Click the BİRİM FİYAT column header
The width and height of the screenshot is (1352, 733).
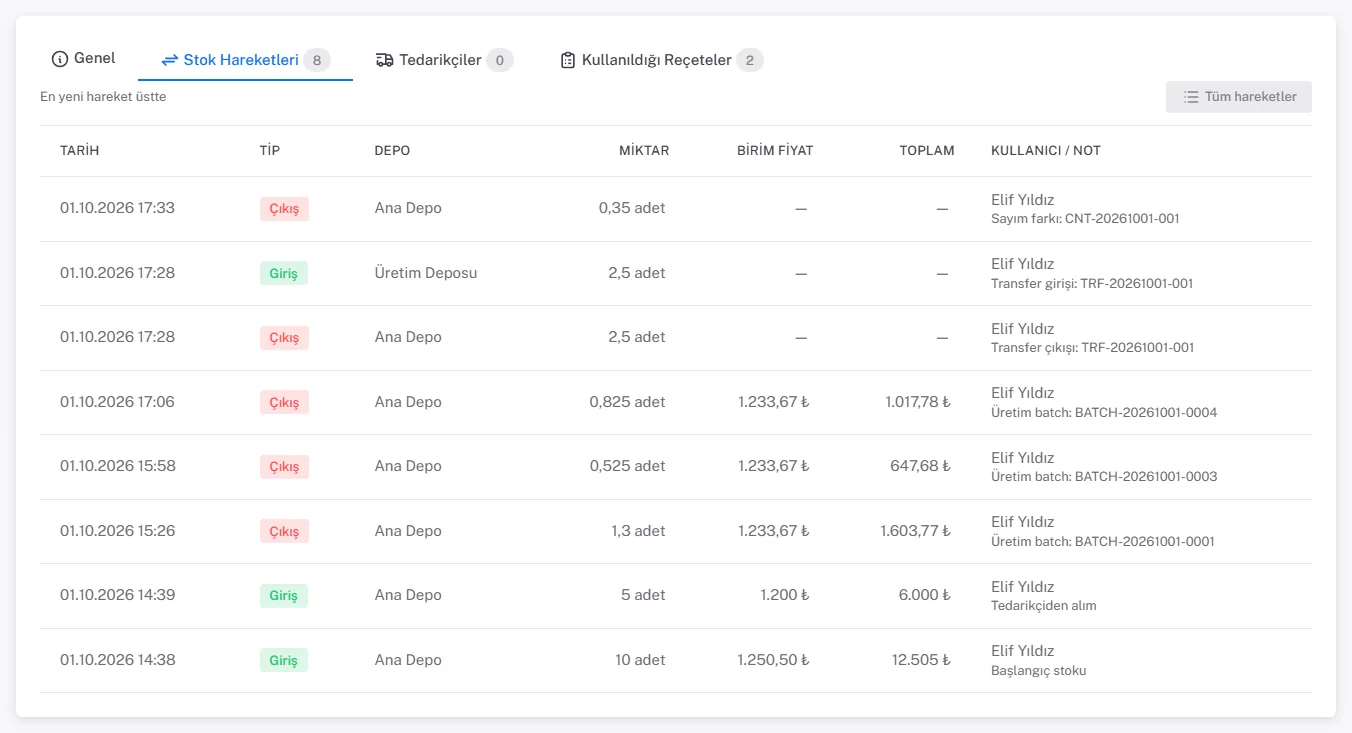coord(775,151)
